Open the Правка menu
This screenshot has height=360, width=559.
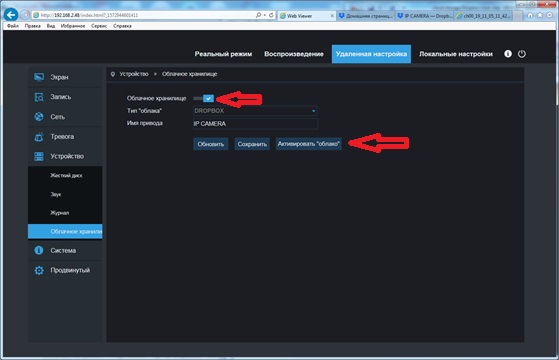[32, 26]
